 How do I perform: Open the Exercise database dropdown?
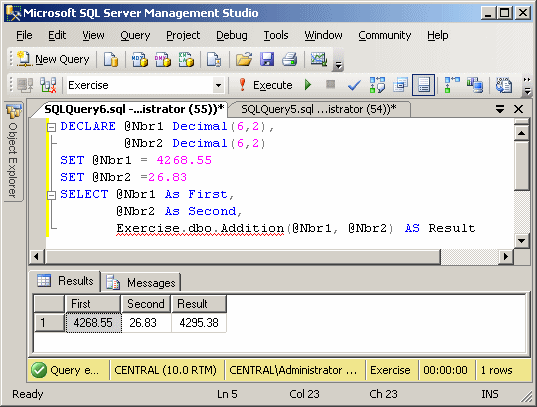pos(218,85)
